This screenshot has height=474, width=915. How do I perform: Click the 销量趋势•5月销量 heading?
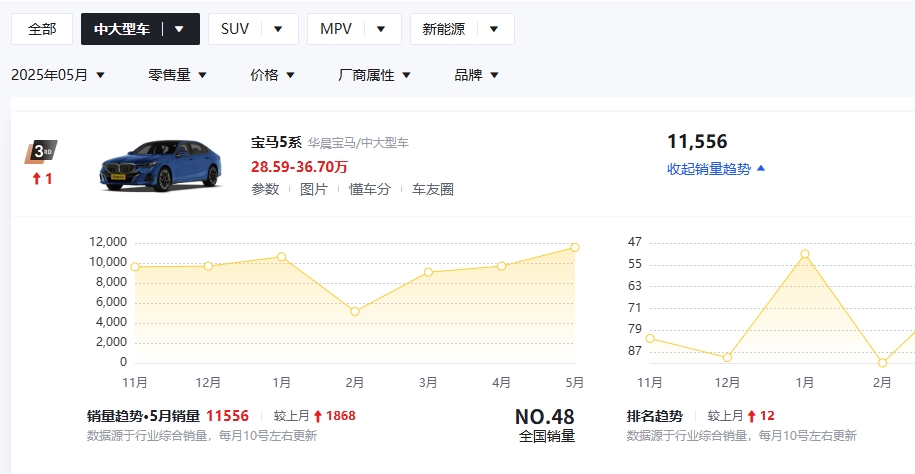pos(144,416)
